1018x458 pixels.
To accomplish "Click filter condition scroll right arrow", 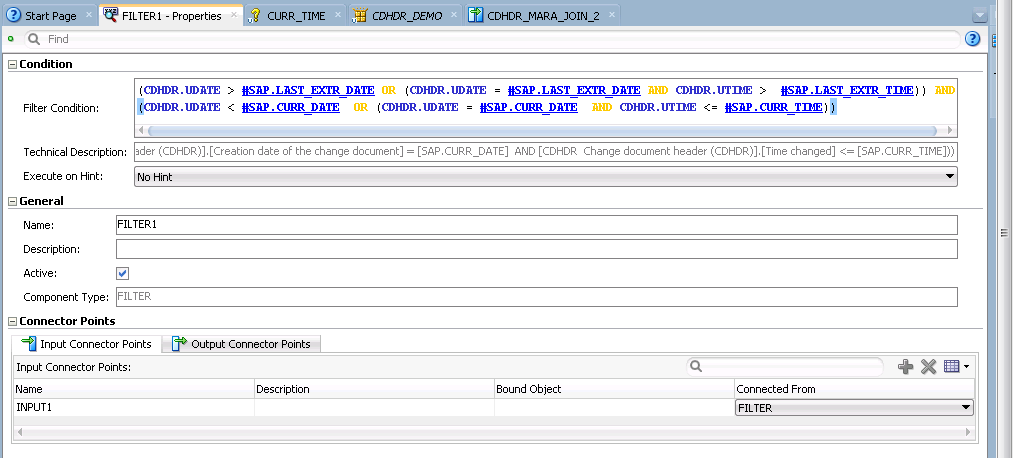I will coord(950,131).
